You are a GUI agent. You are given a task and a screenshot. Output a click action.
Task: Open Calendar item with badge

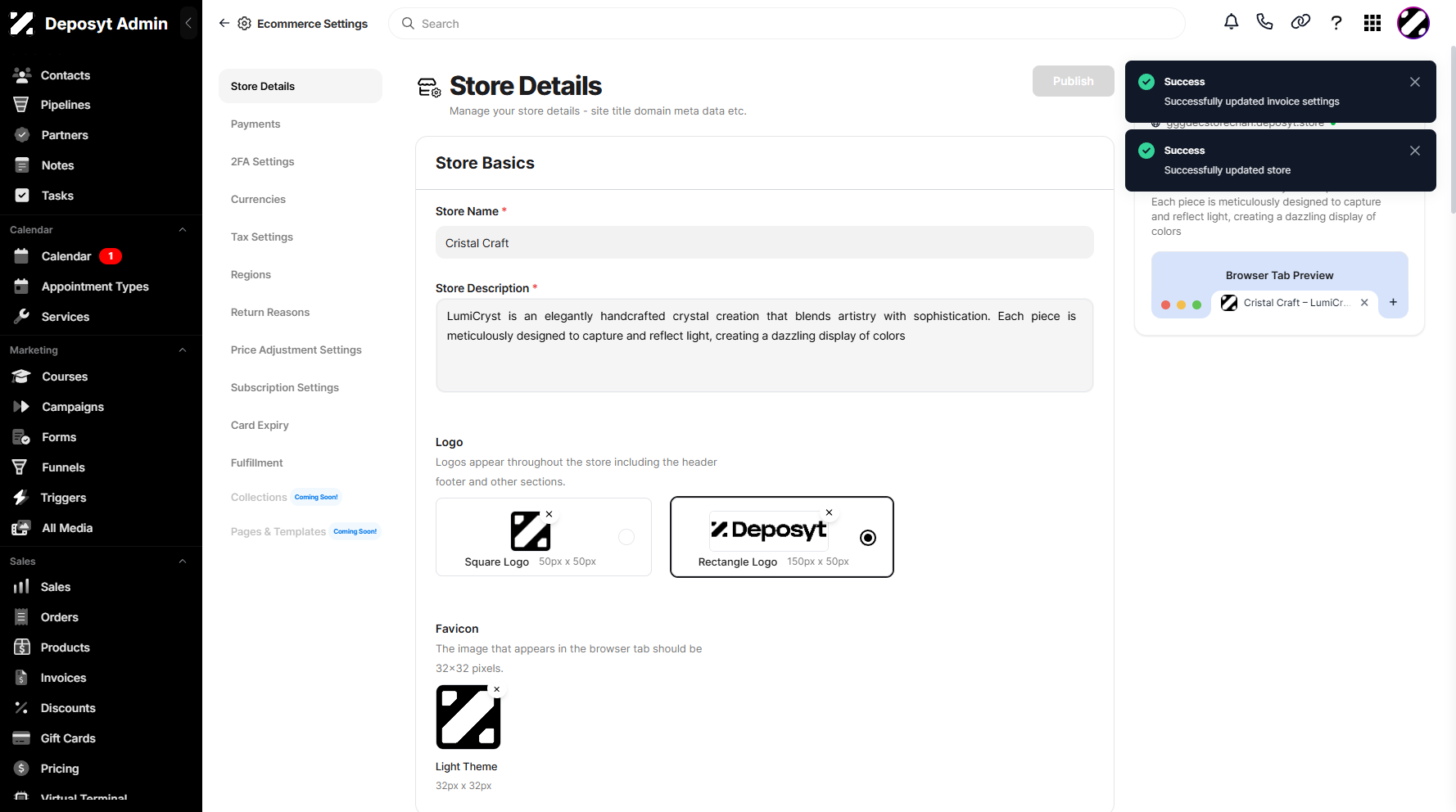coord(66,256)
